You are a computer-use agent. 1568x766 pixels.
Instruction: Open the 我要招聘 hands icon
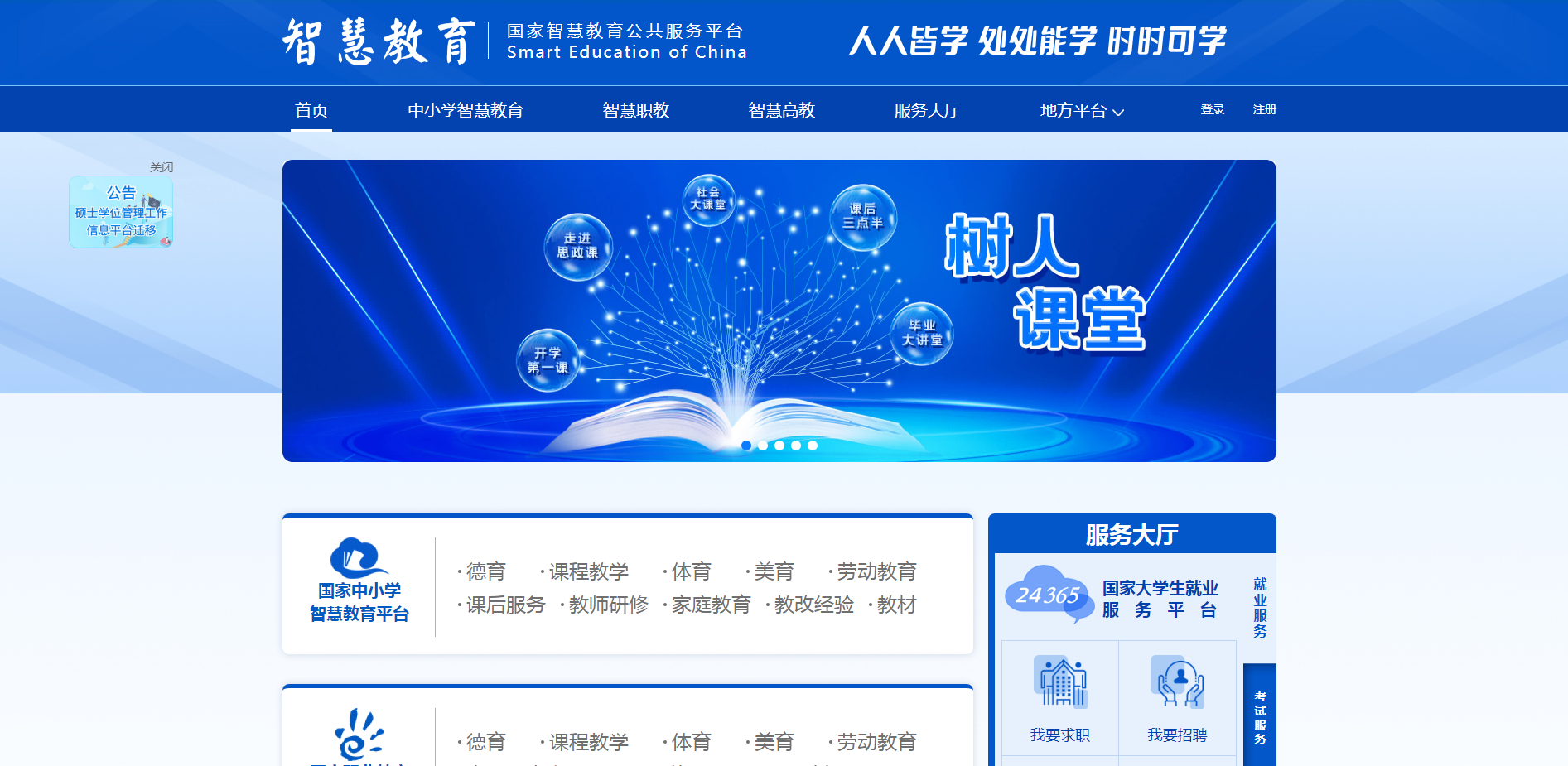1177,682
